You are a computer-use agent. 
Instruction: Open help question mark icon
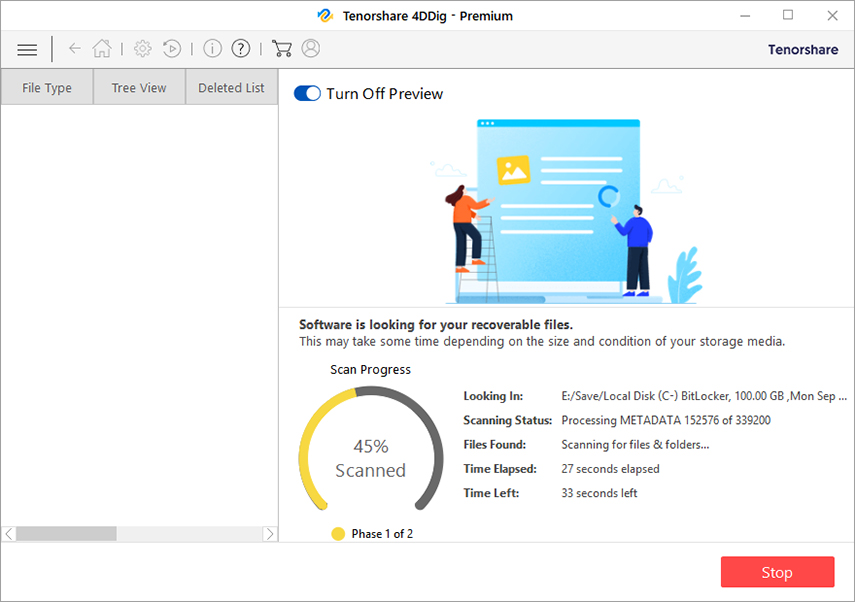(x=240, y=49)
